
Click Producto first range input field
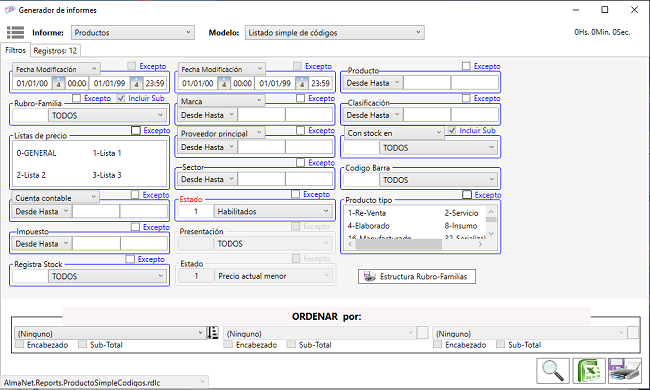[427, 83]
